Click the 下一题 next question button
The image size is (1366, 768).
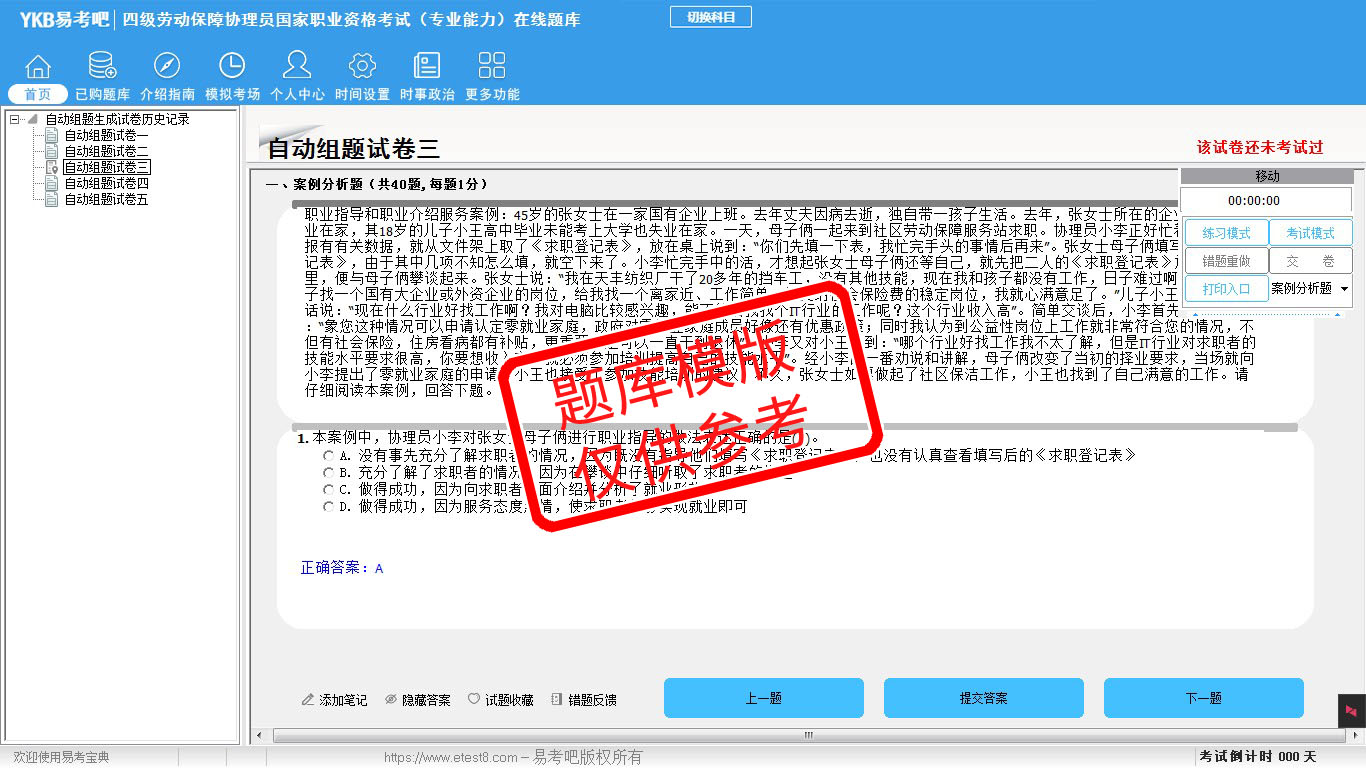pyautogui.click(x=1203, y=698)
